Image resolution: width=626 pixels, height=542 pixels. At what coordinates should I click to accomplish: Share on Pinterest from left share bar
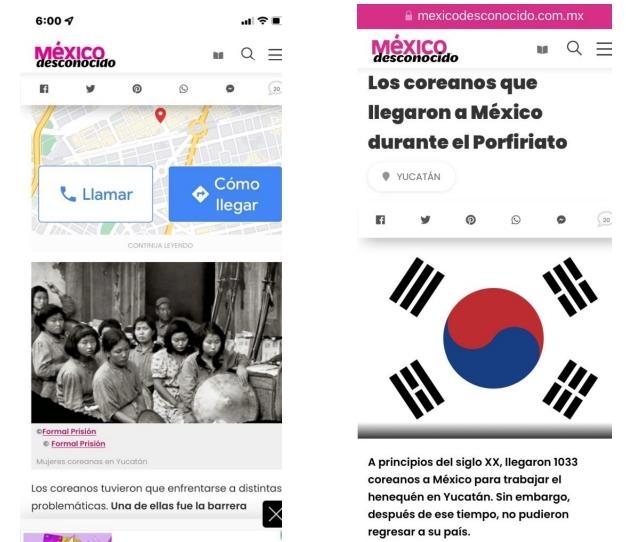137,89
